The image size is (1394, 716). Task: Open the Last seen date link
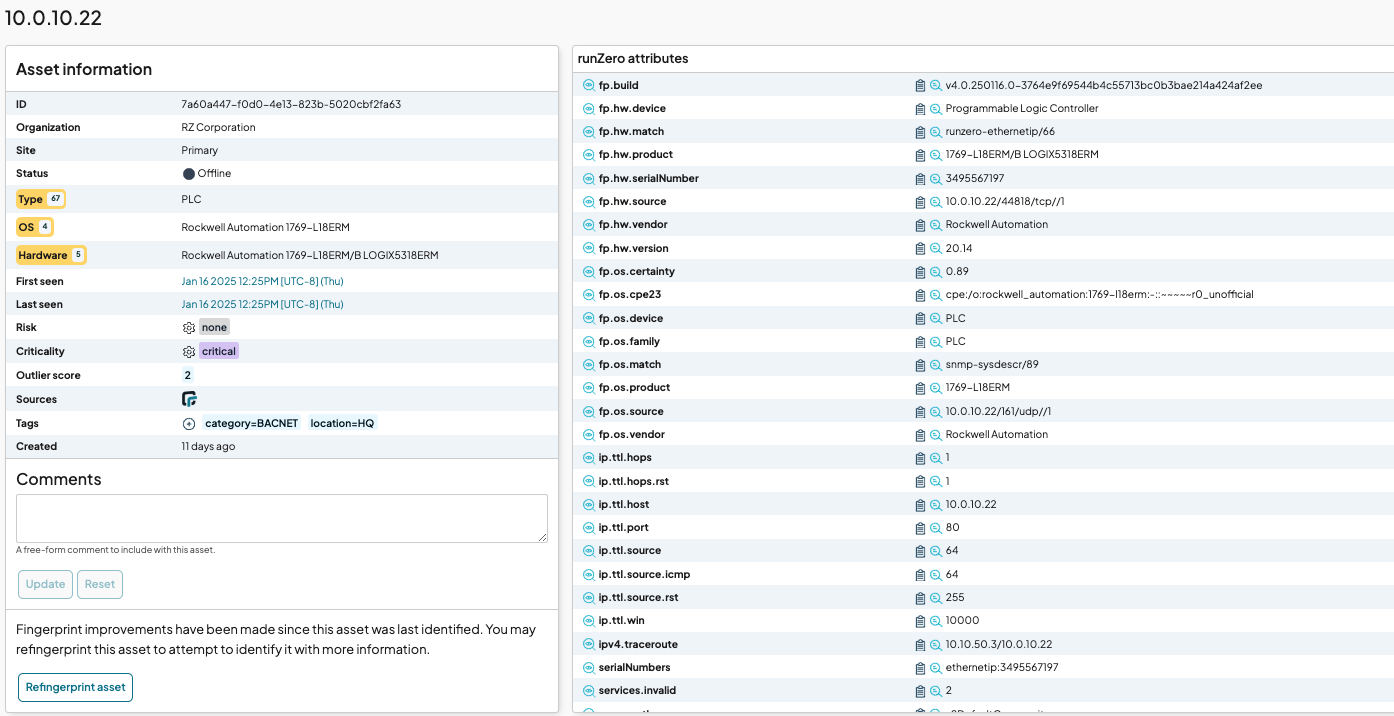coord(262,304)
